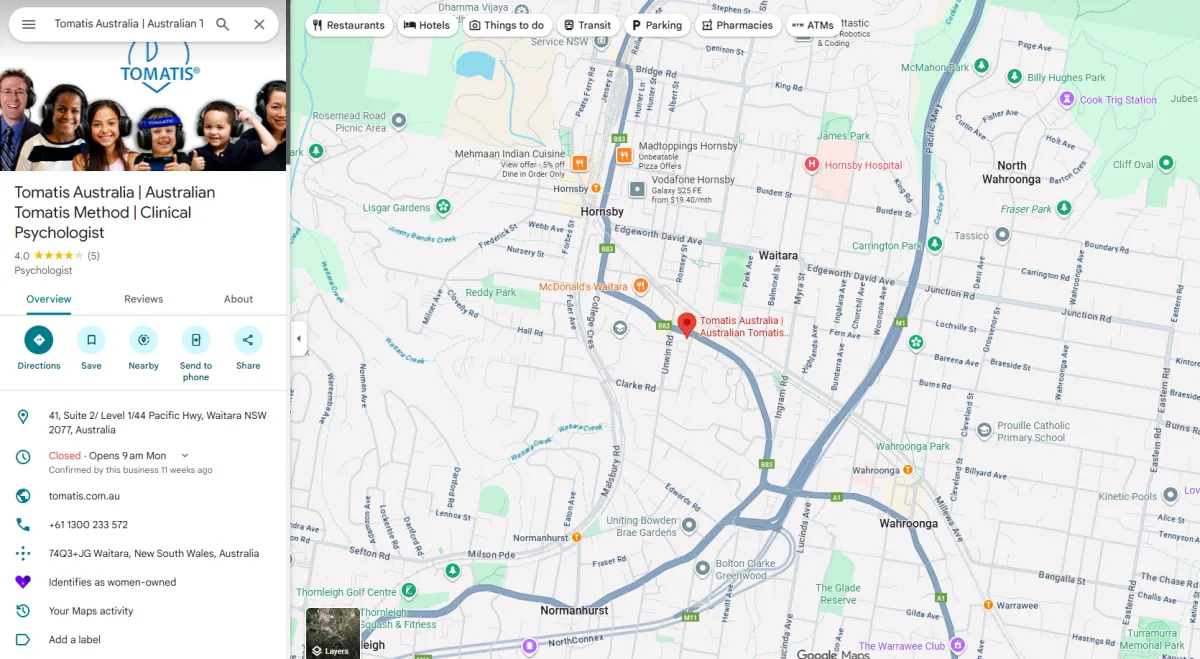Click Fraser Park marker

(x=1064, y=208)
